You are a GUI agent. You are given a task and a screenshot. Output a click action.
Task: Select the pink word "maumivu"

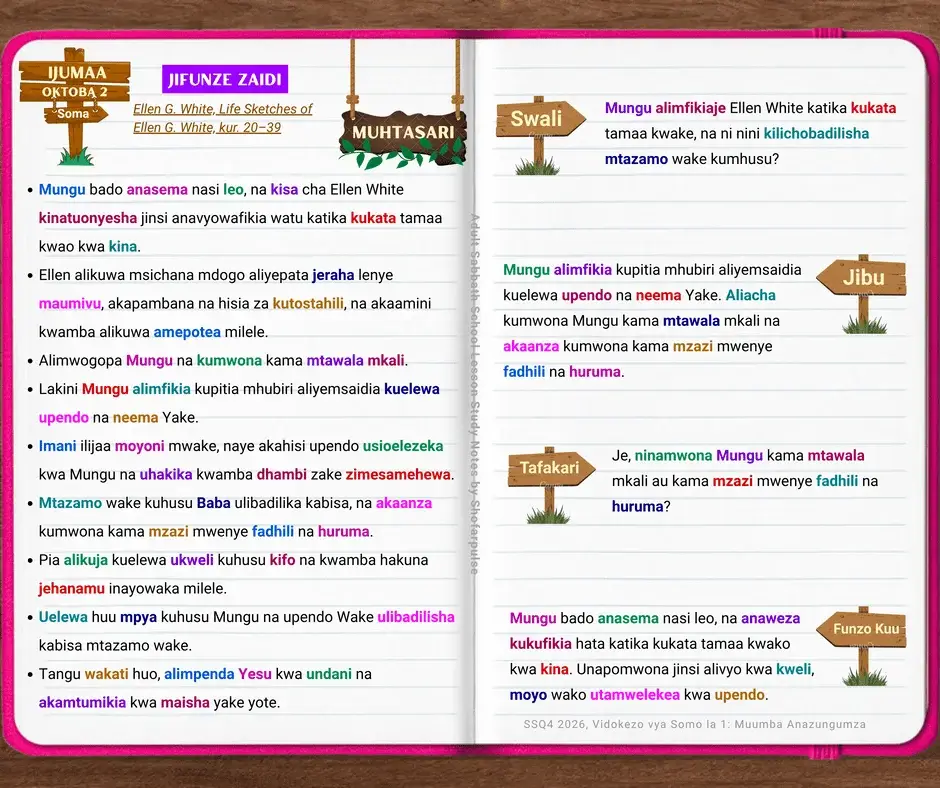click(x=70, y=303)
